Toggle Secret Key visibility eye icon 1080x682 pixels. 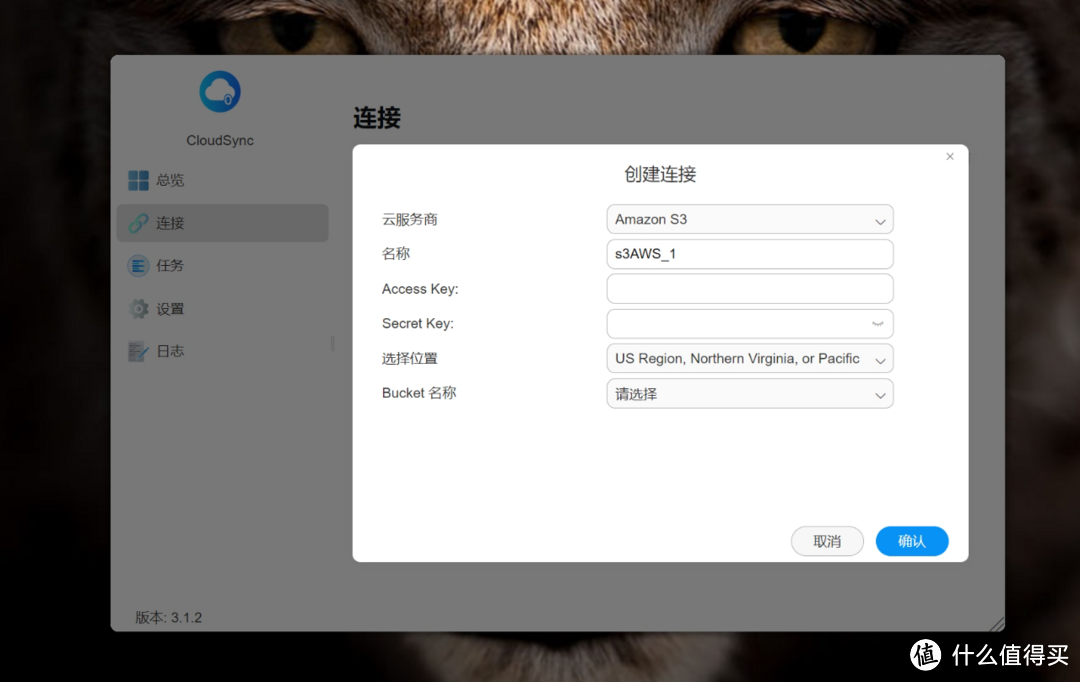click(877, 324)
